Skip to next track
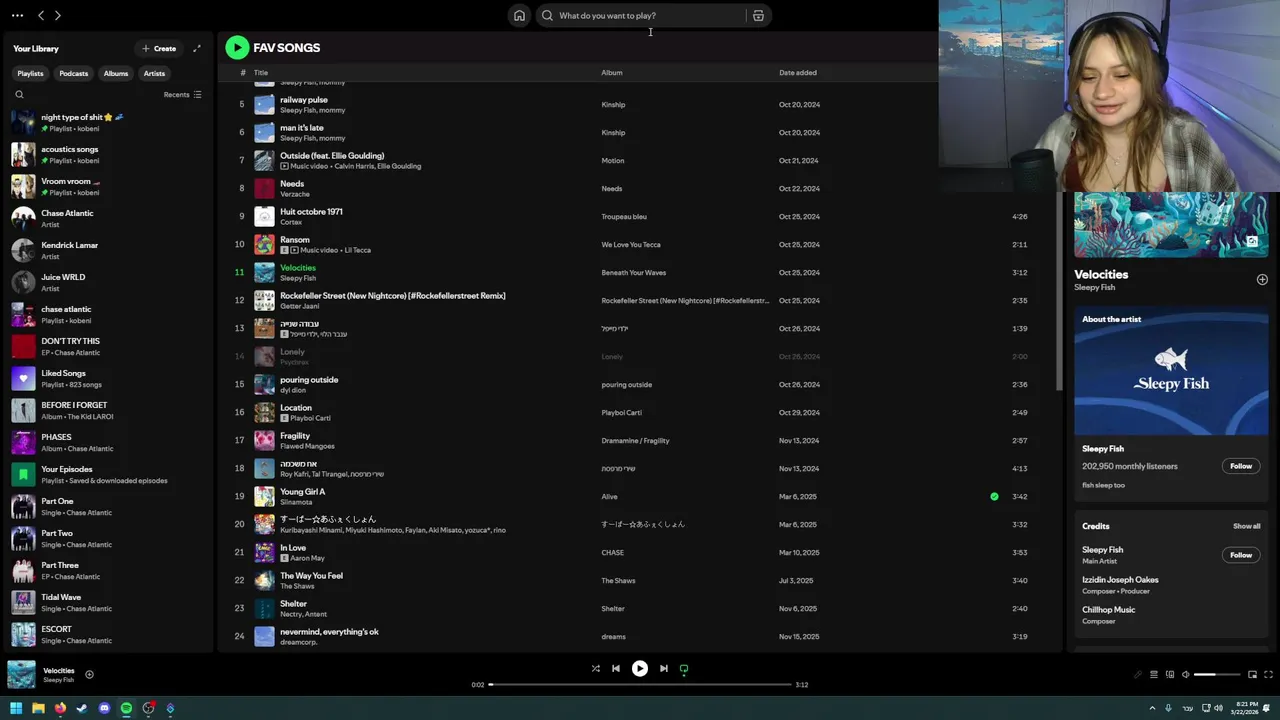Viewport: 1280px width, 720px height. (663, 668)
